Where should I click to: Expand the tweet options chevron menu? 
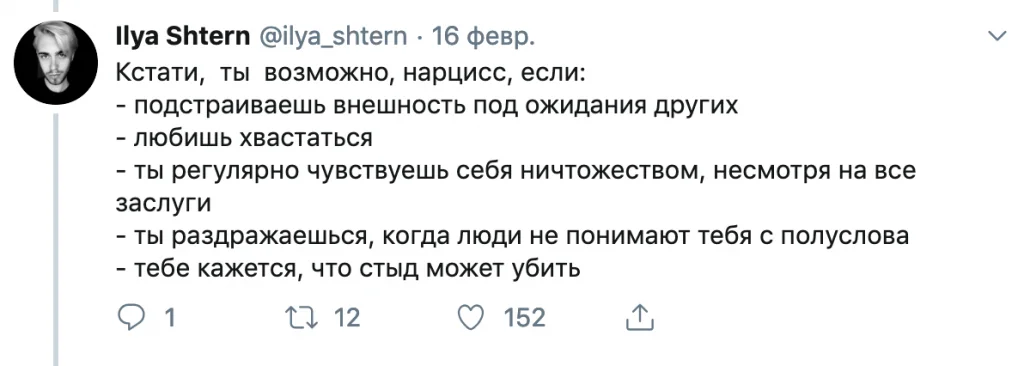click(x=999, y=37)
